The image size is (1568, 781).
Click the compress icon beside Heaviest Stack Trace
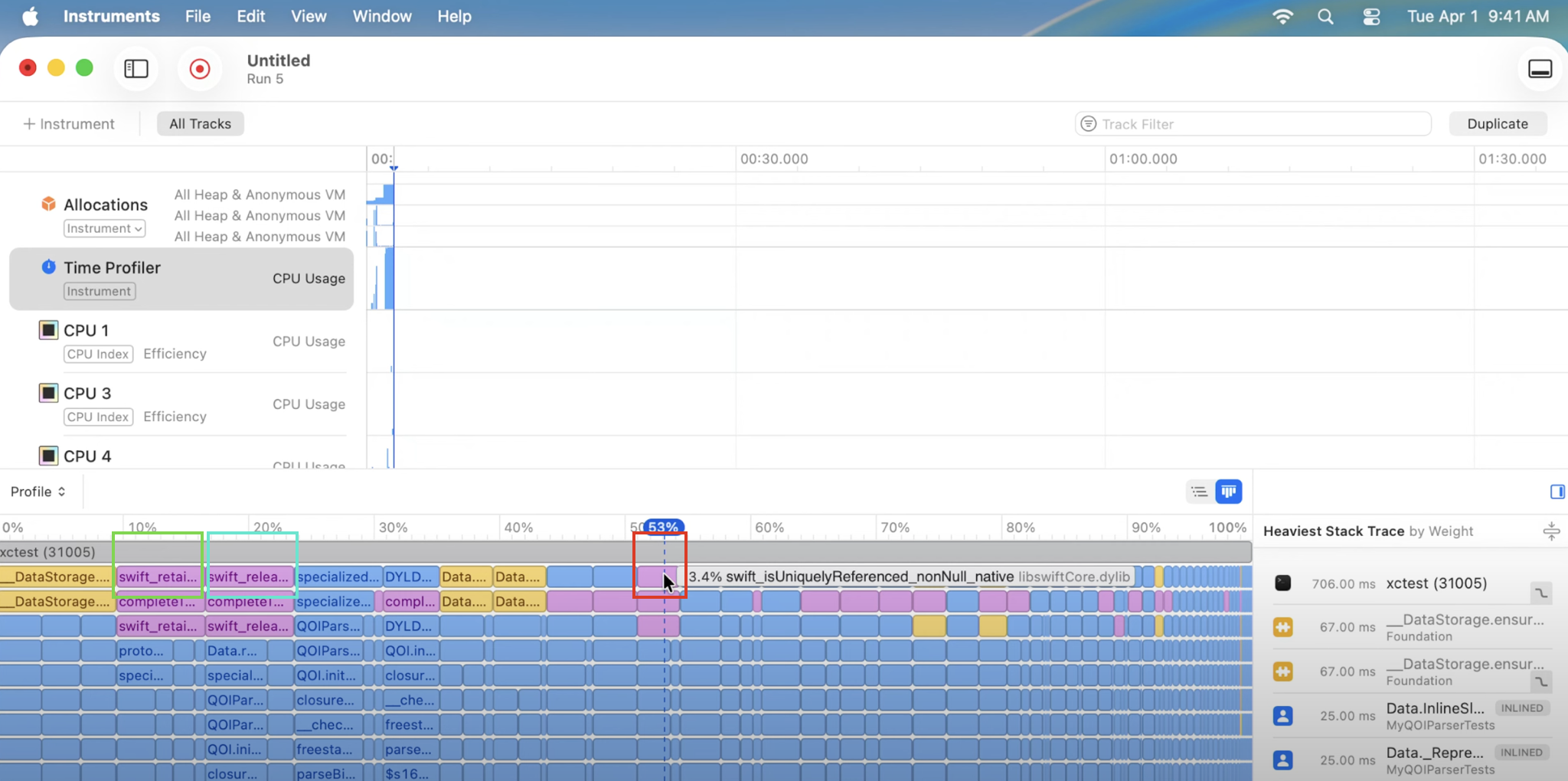pos(1551,531)
